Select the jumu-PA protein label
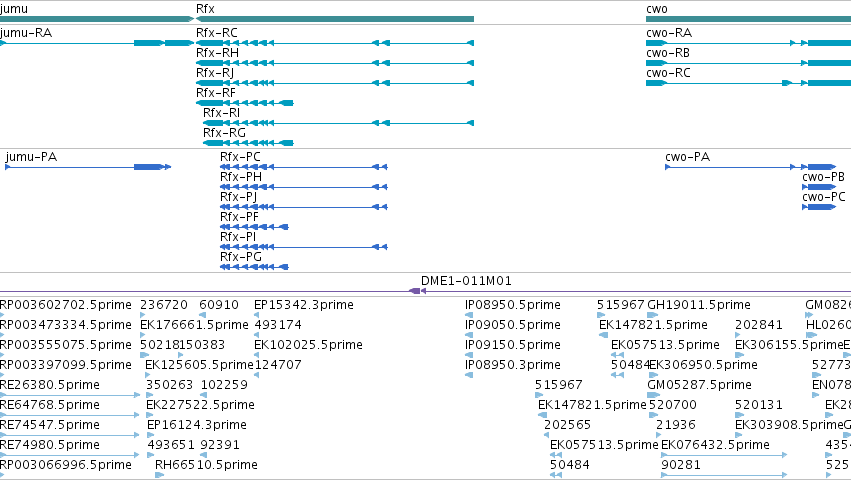This screenshot has height=480, width=851. (31, 157)
